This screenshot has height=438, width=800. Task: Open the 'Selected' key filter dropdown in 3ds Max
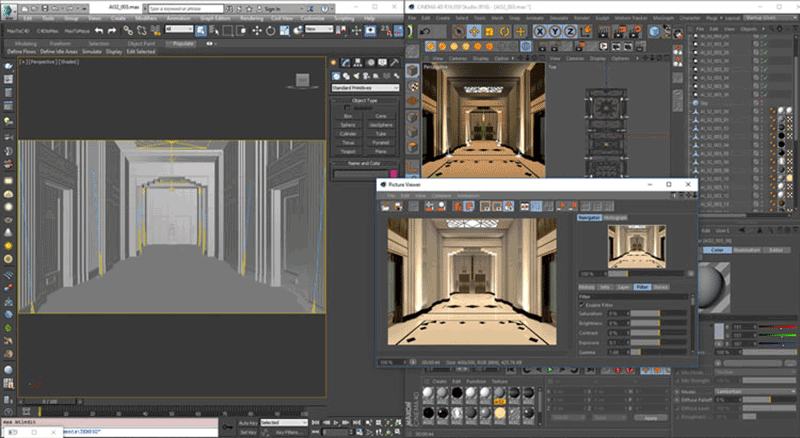(284, 423)
